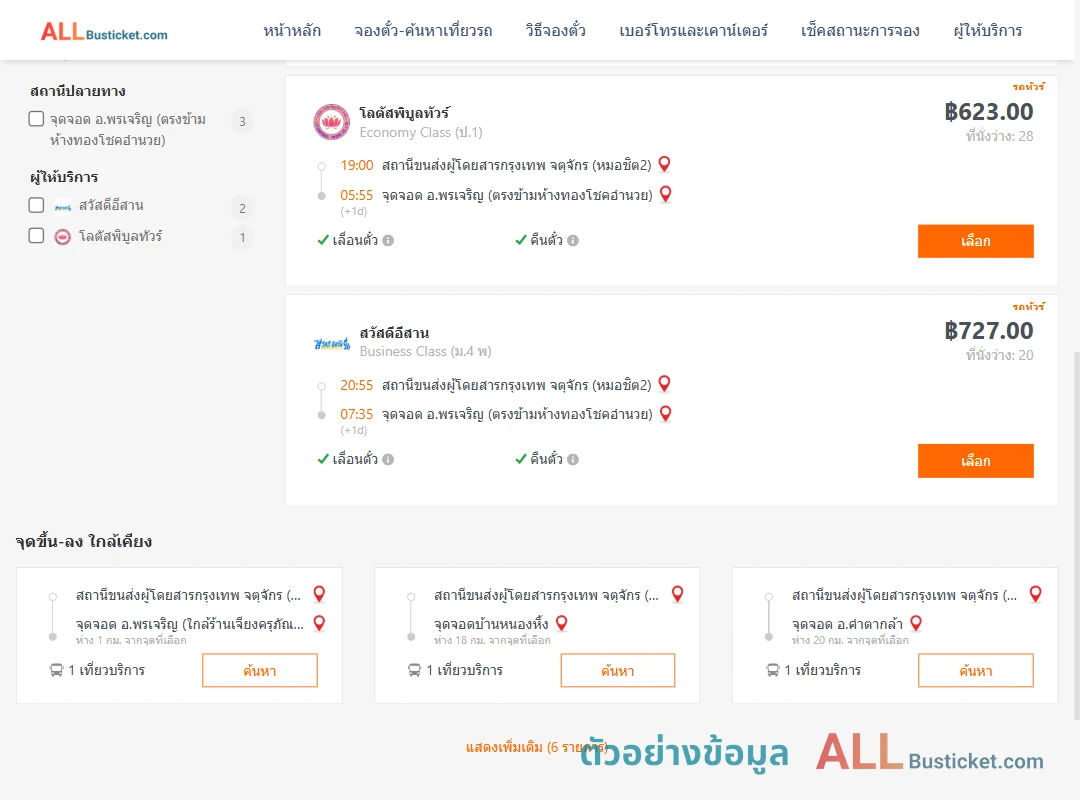This screenshot has width=1080, height=800.
Task: Check สวัสดีอีสาน operator filter checkbox
Action: coord(37,205)
